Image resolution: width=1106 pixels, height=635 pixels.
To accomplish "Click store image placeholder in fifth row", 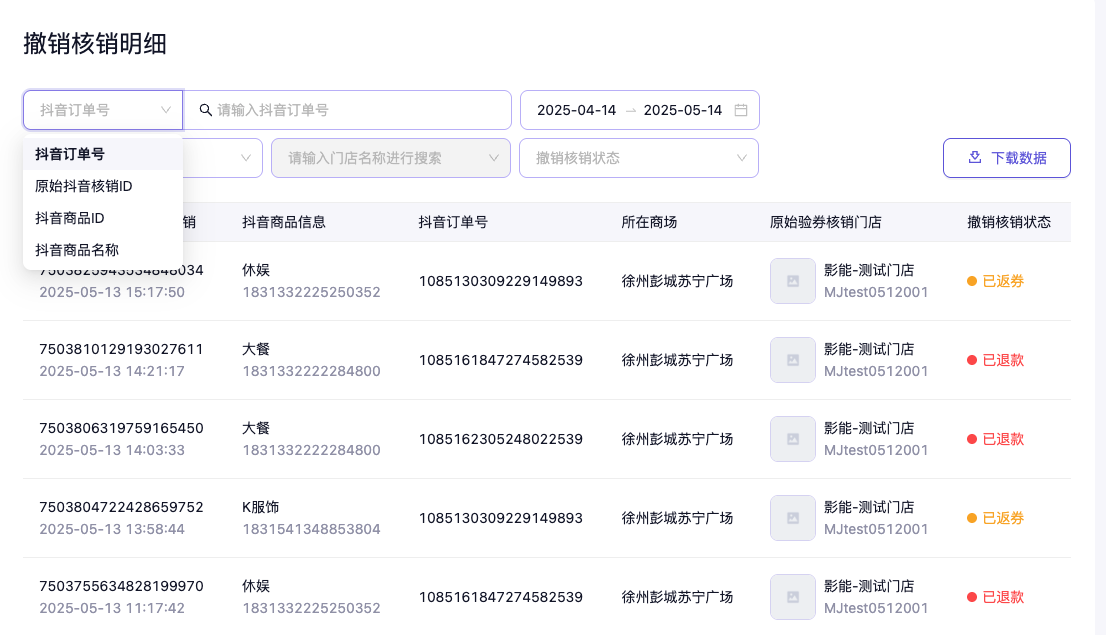I will tap(792, 597).
